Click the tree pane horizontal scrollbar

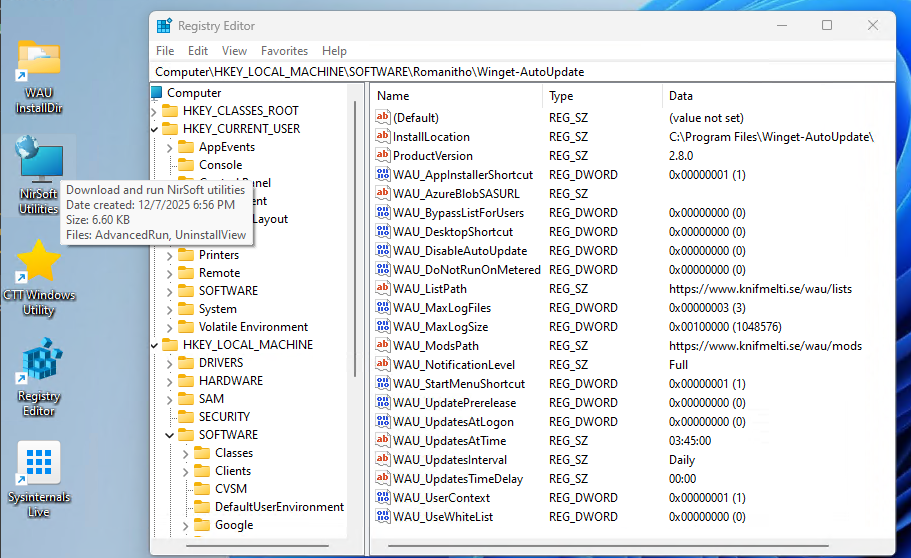click(257, 546)
